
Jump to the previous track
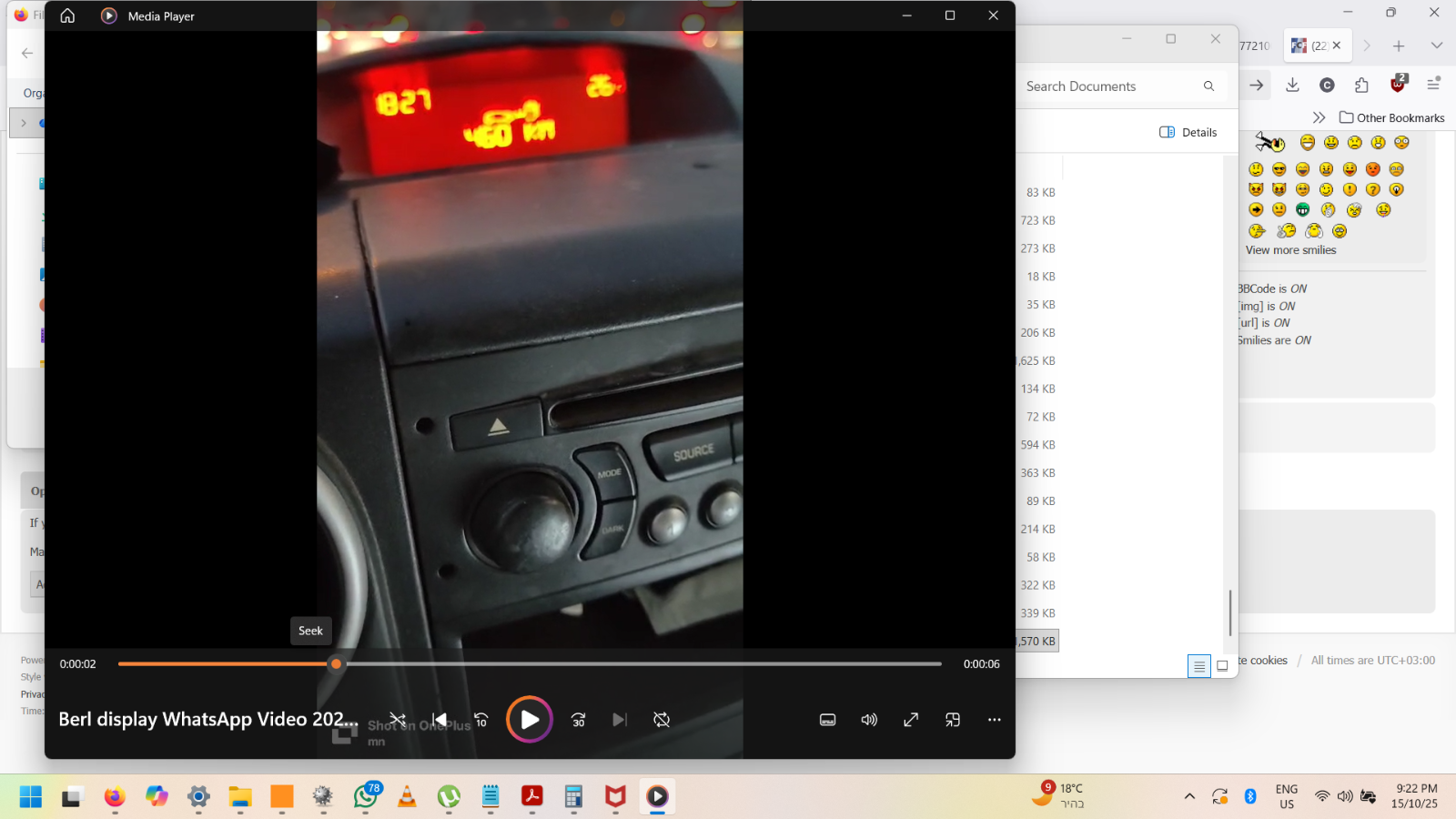pos(440,720)
